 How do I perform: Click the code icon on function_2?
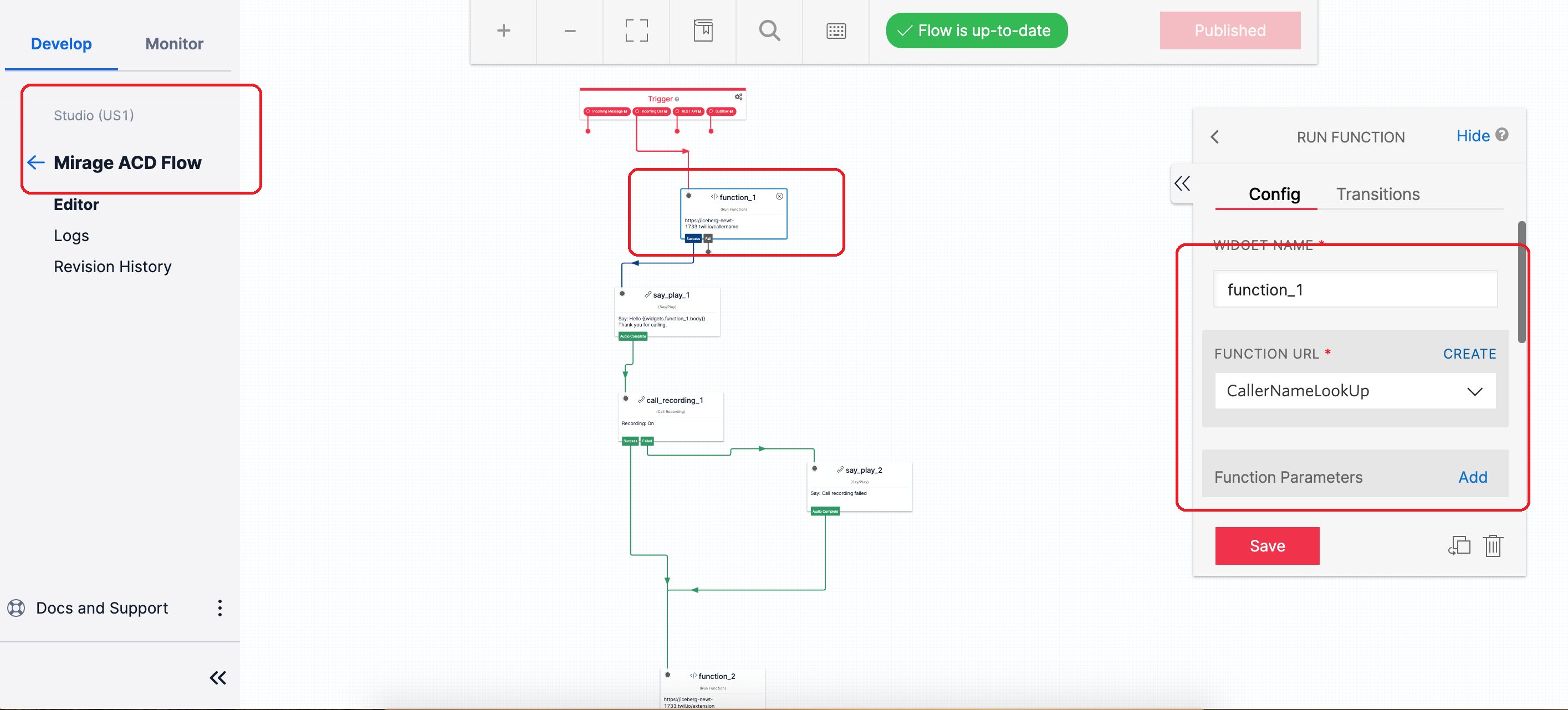[693, 676]
